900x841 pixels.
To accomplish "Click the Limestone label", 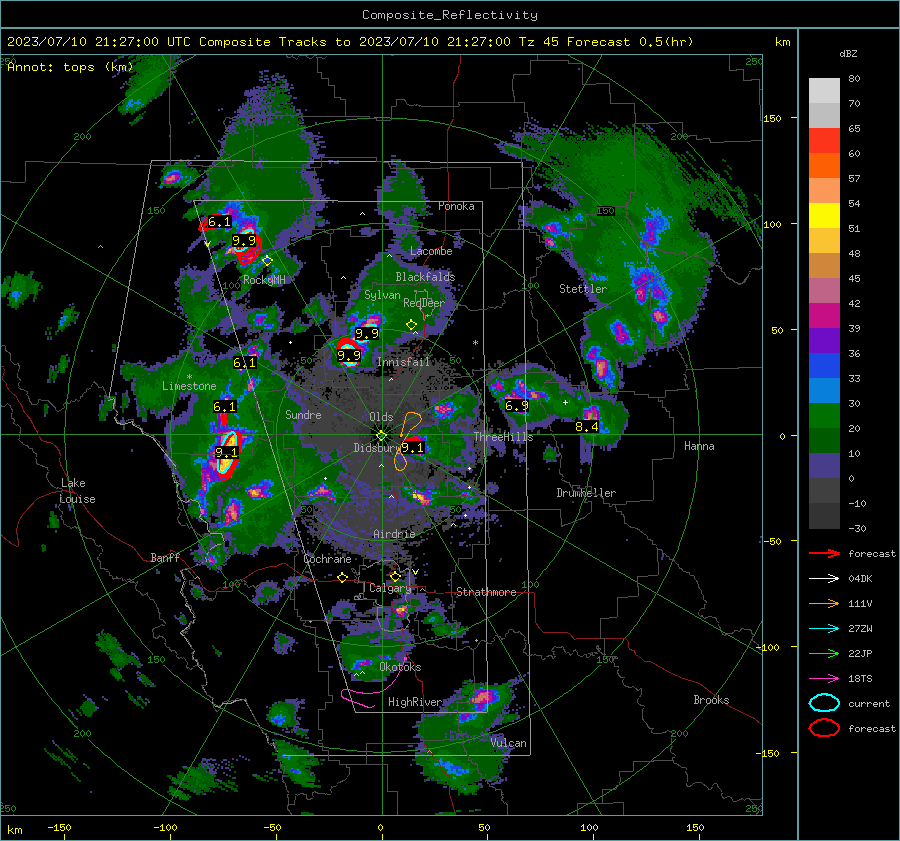I will coord(189,386).
